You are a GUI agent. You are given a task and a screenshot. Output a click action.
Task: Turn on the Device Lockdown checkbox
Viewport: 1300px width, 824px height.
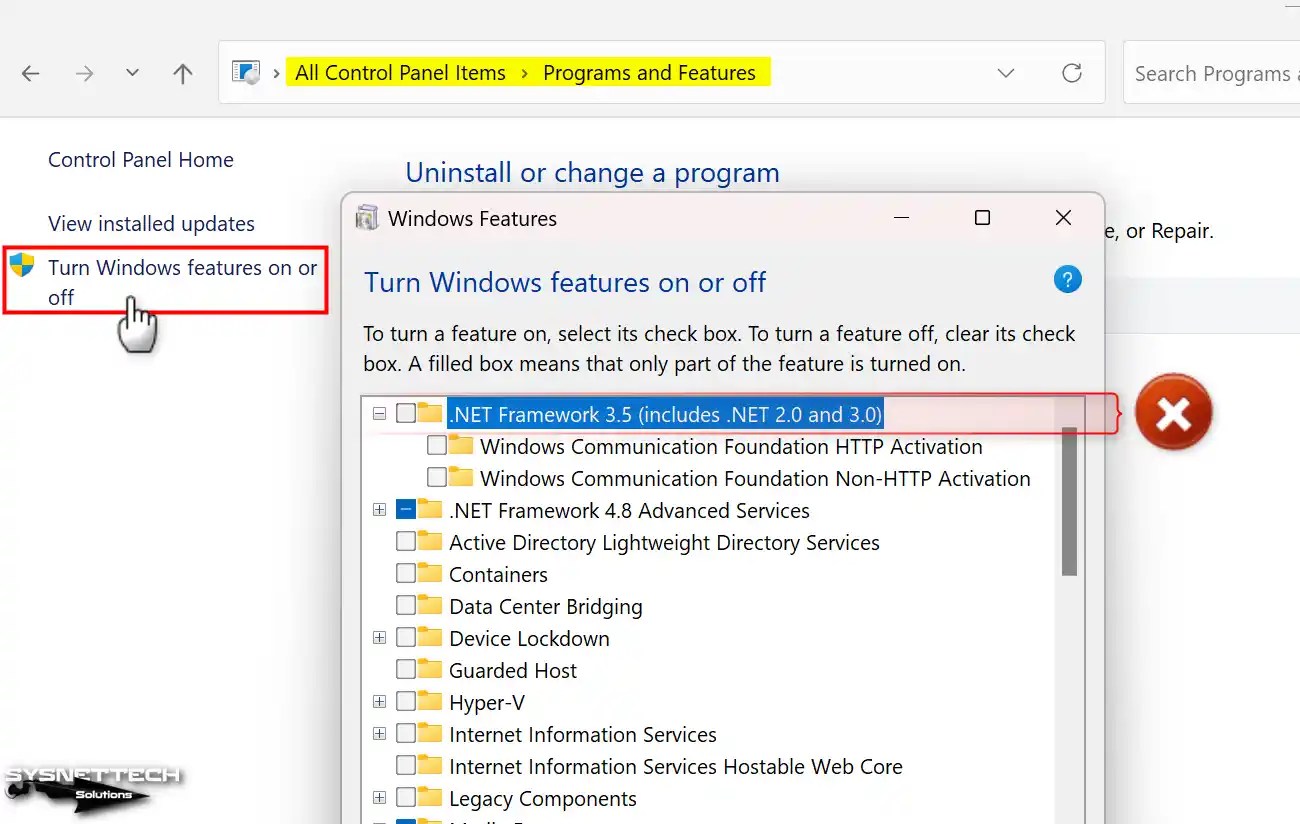coord(406,638)
